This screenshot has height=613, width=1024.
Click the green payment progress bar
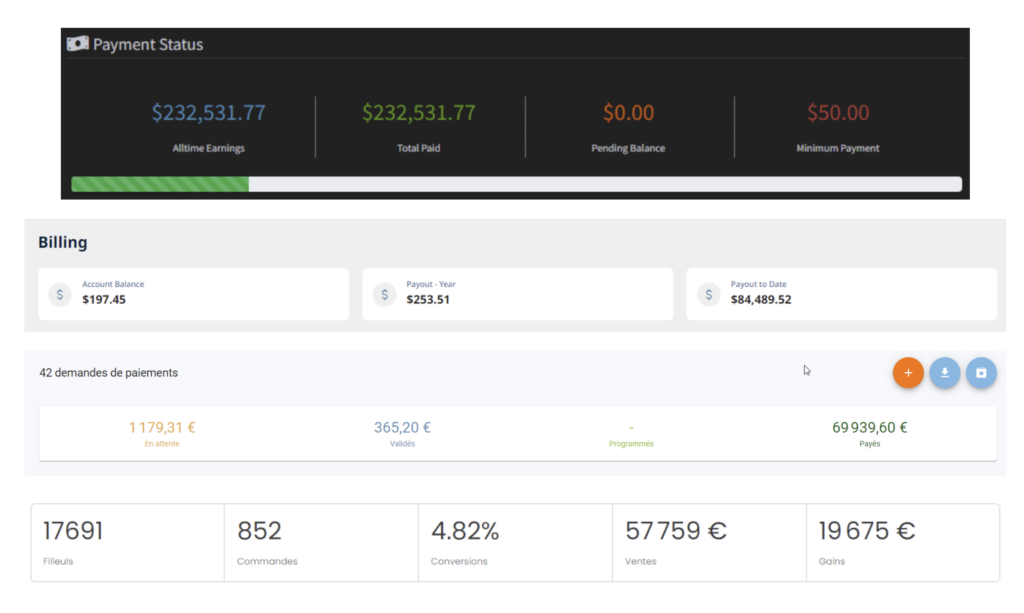[160, 184]
